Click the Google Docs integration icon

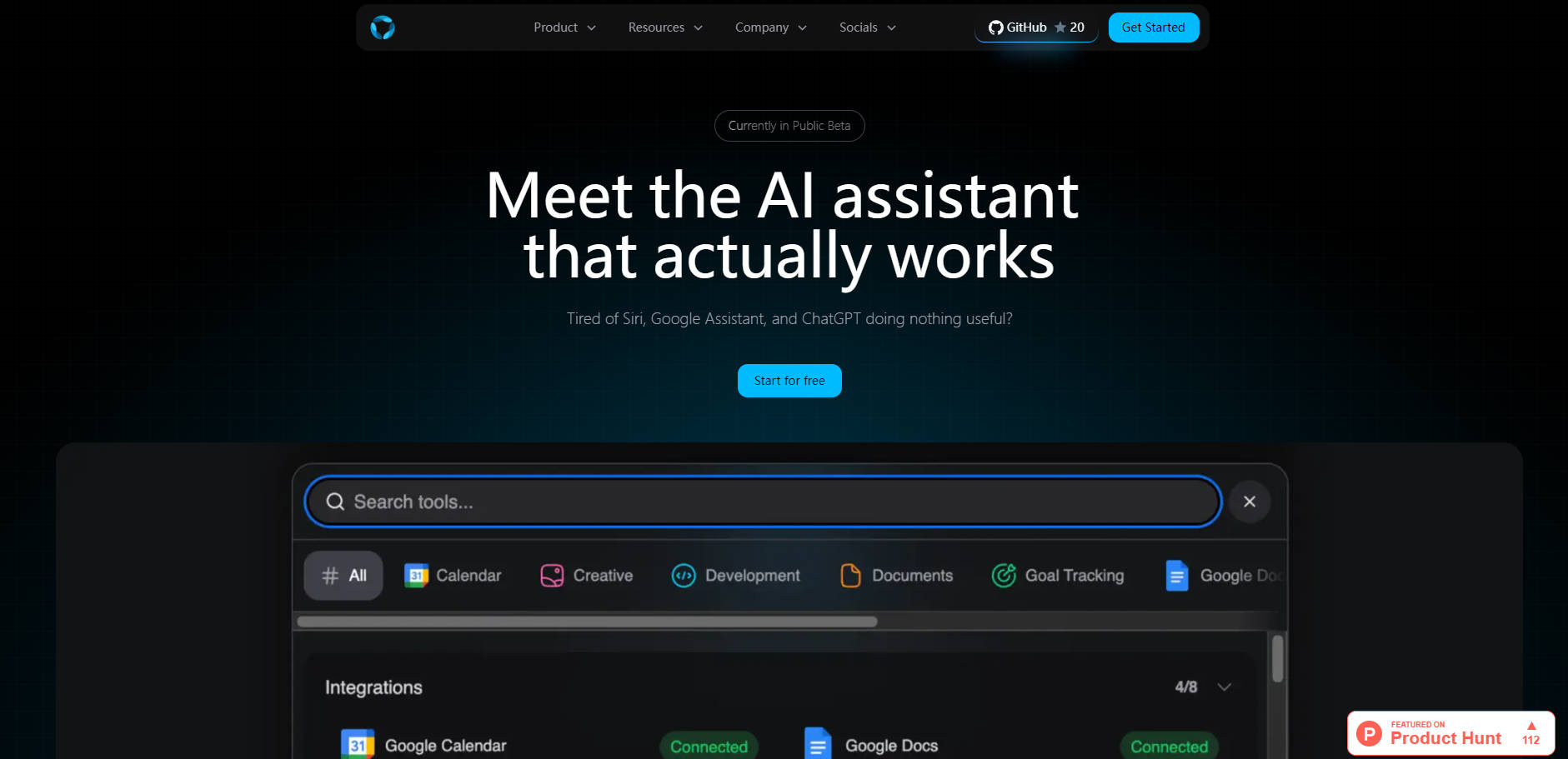(818, 744)
